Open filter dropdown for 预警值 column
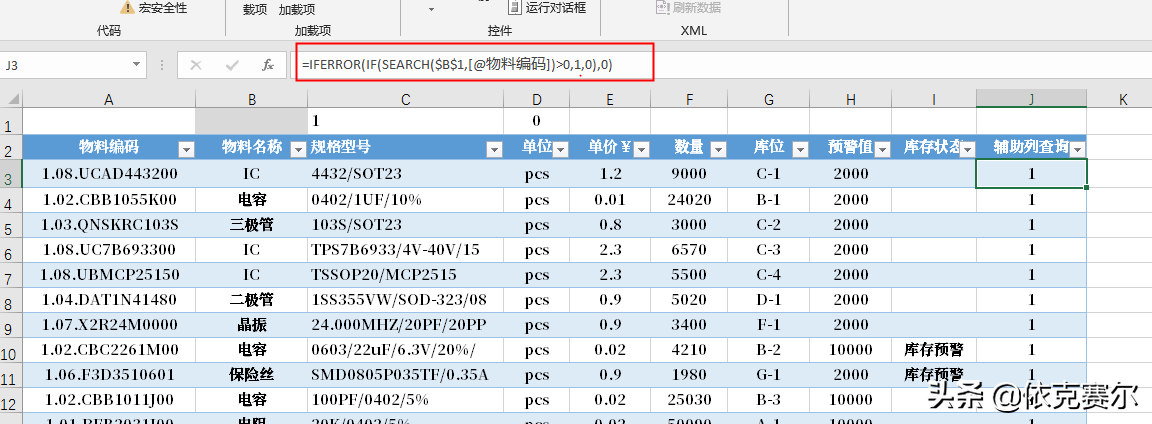Viewport: 1152px width, 424px height. [882, 149]
